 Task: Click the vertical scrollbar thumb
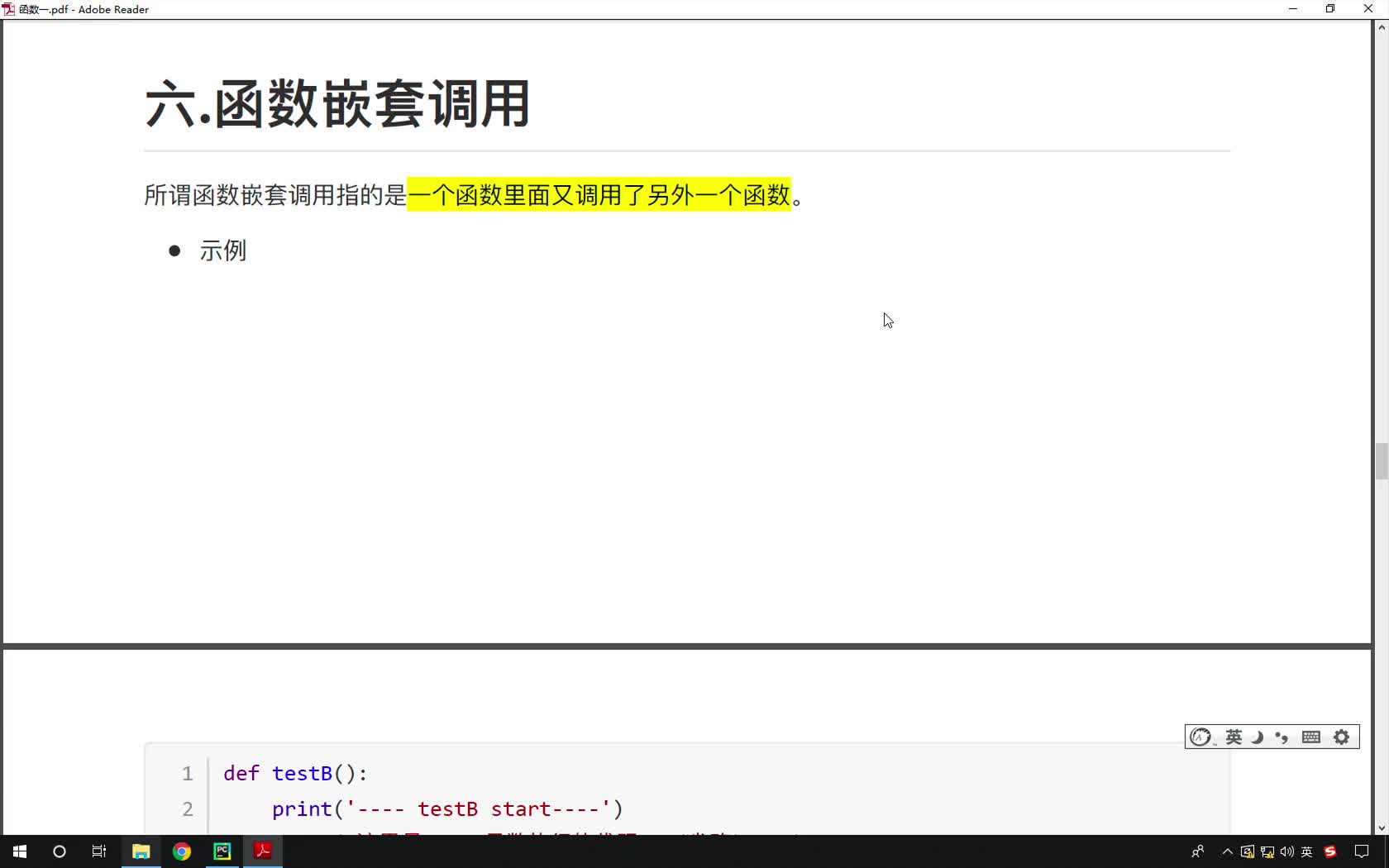1382,461
